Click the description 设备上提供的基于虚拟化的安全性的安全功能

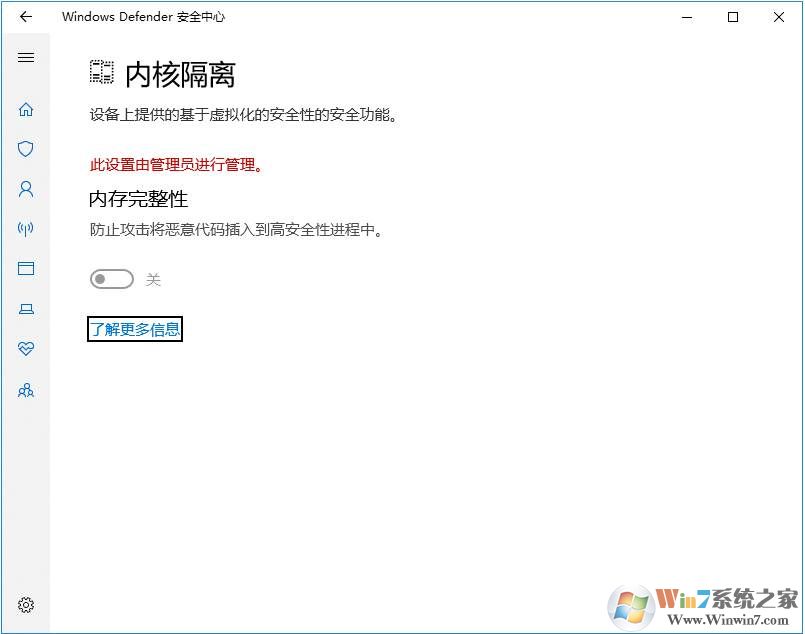(243, 114)
